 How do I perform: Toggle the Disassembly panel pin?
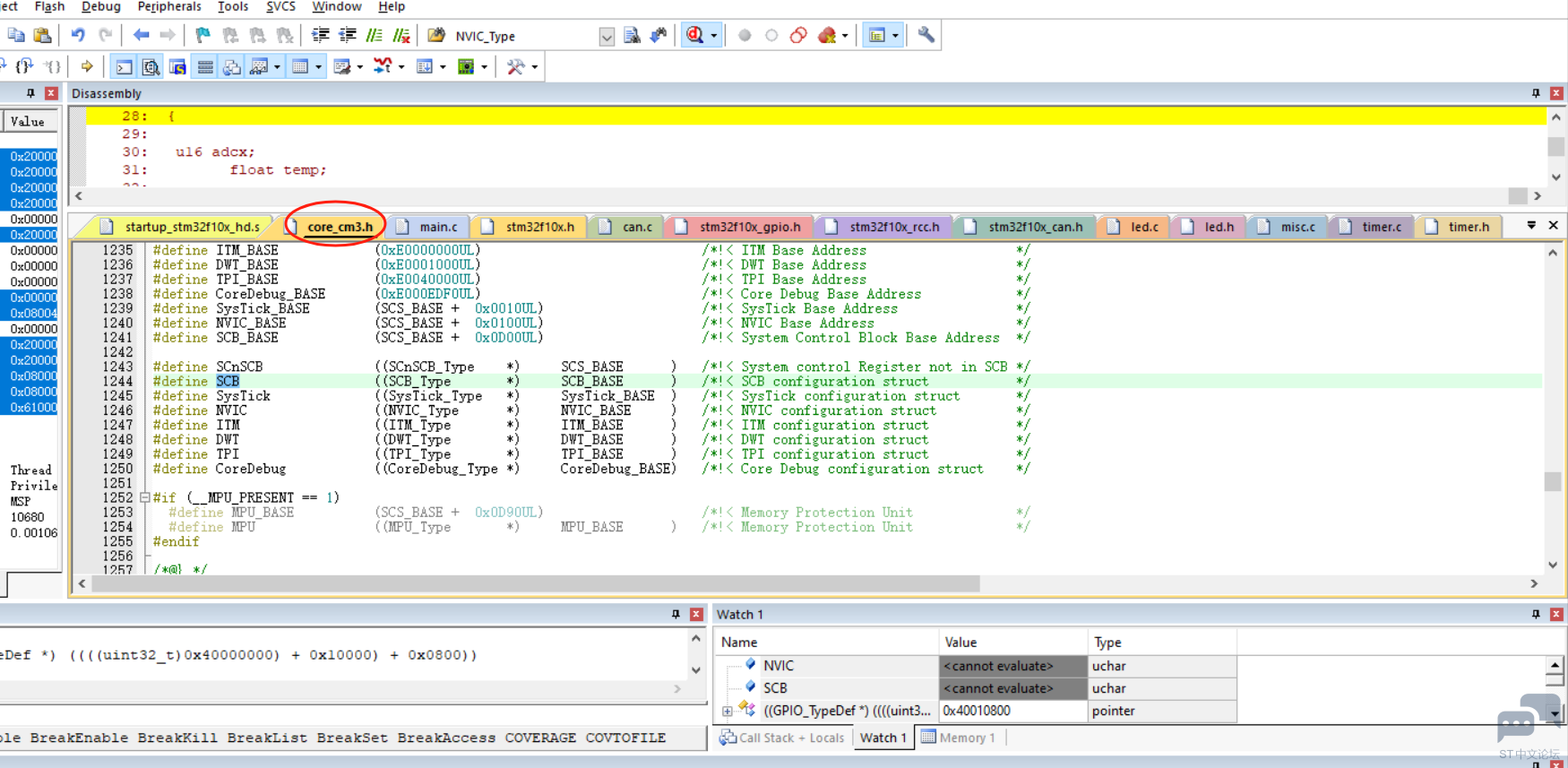[1536, 93]
